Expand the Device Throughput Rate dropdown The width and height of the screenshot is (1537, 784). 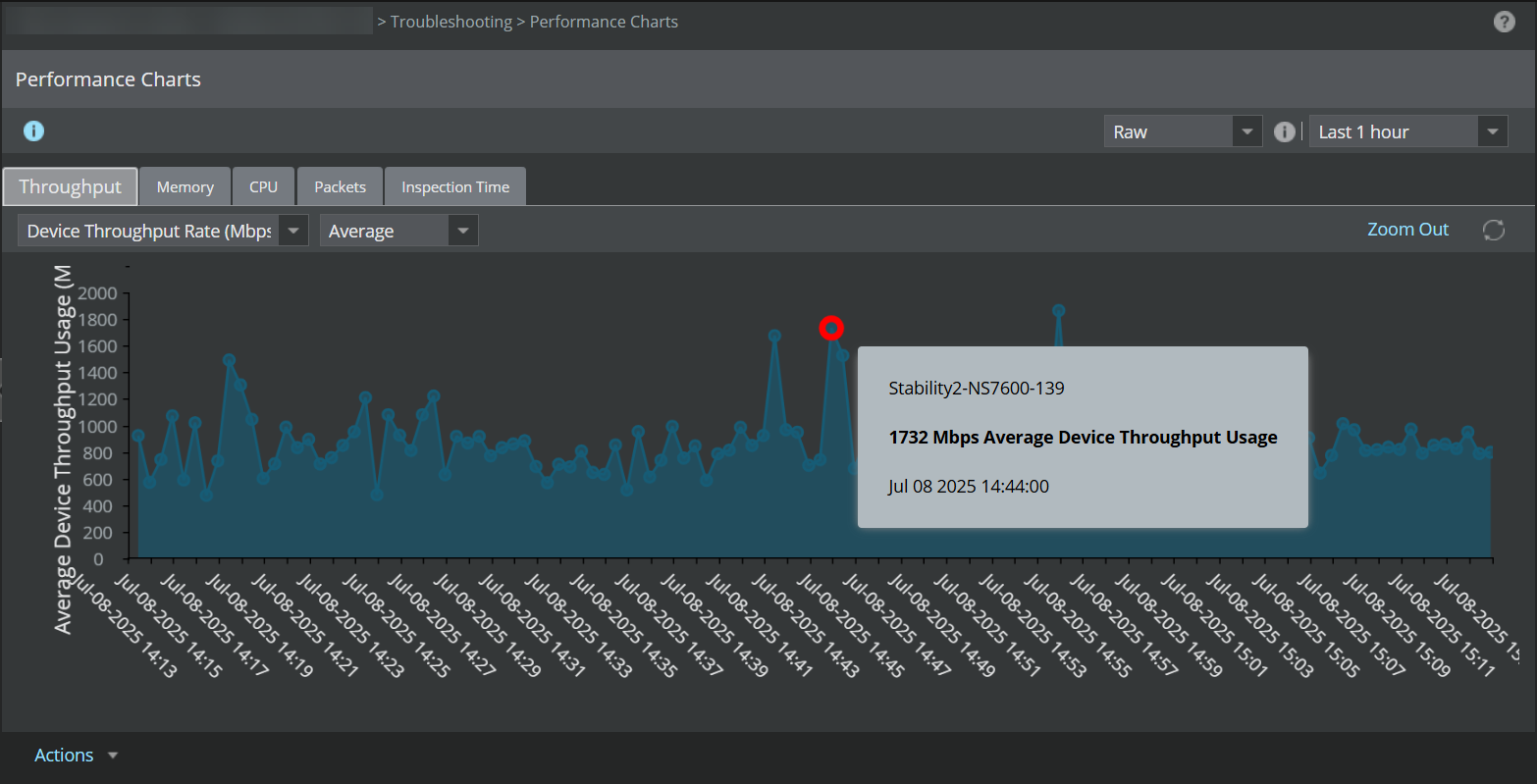pyautogui.click(x=163, y=231)
